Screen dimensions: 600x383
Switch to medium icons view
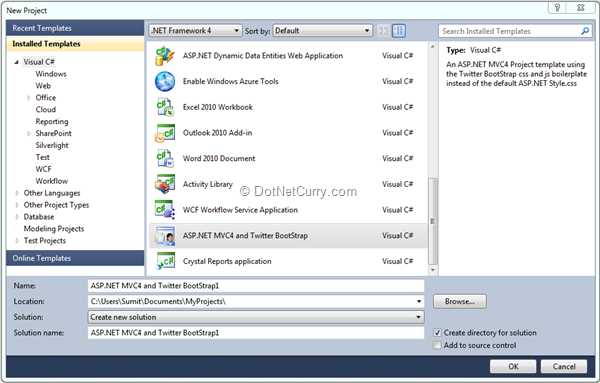pyautogui.click(x=399, y=31)
